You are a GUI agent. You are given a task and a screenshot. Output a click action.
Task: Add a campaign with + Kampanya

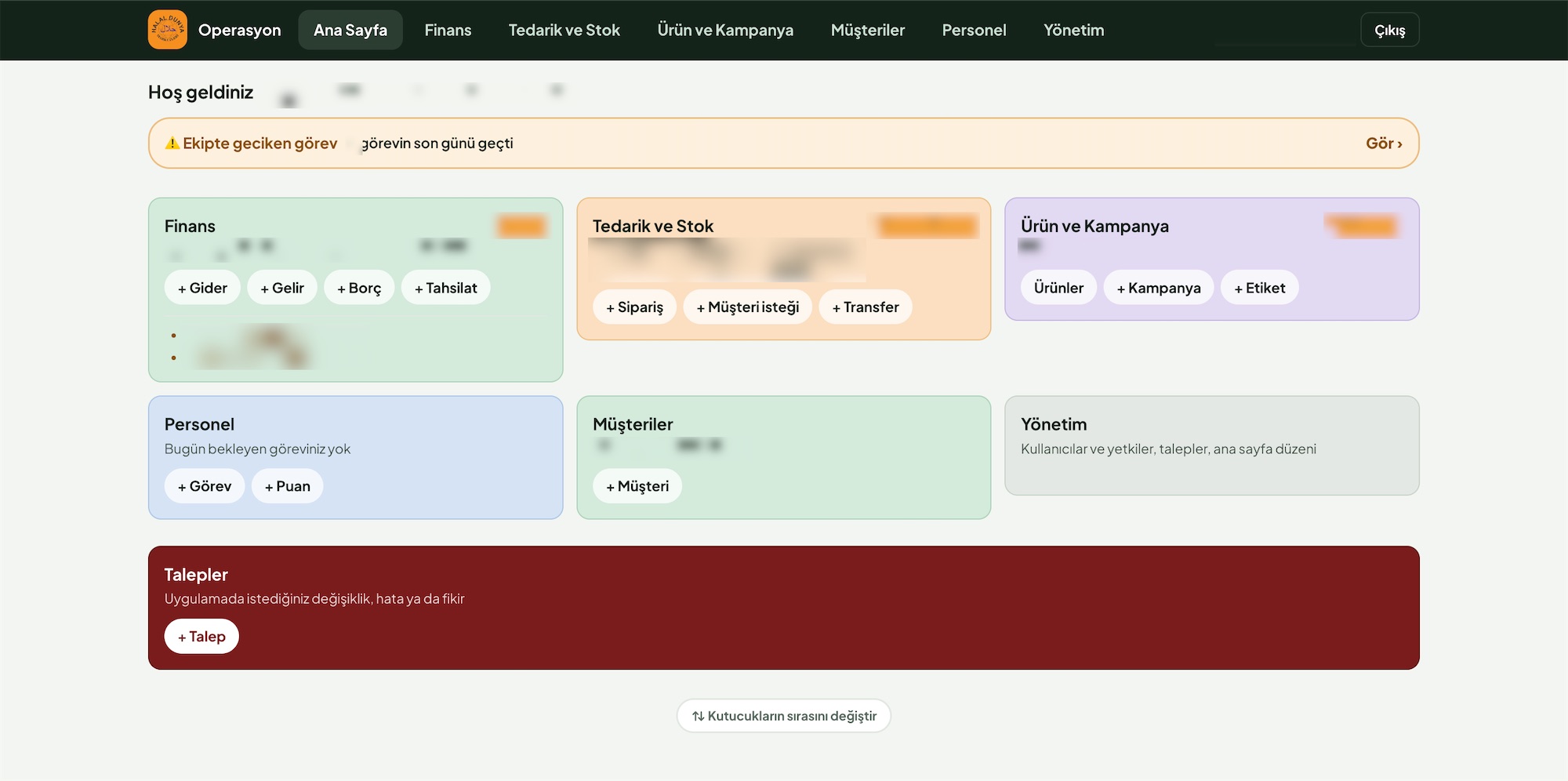1159,288
